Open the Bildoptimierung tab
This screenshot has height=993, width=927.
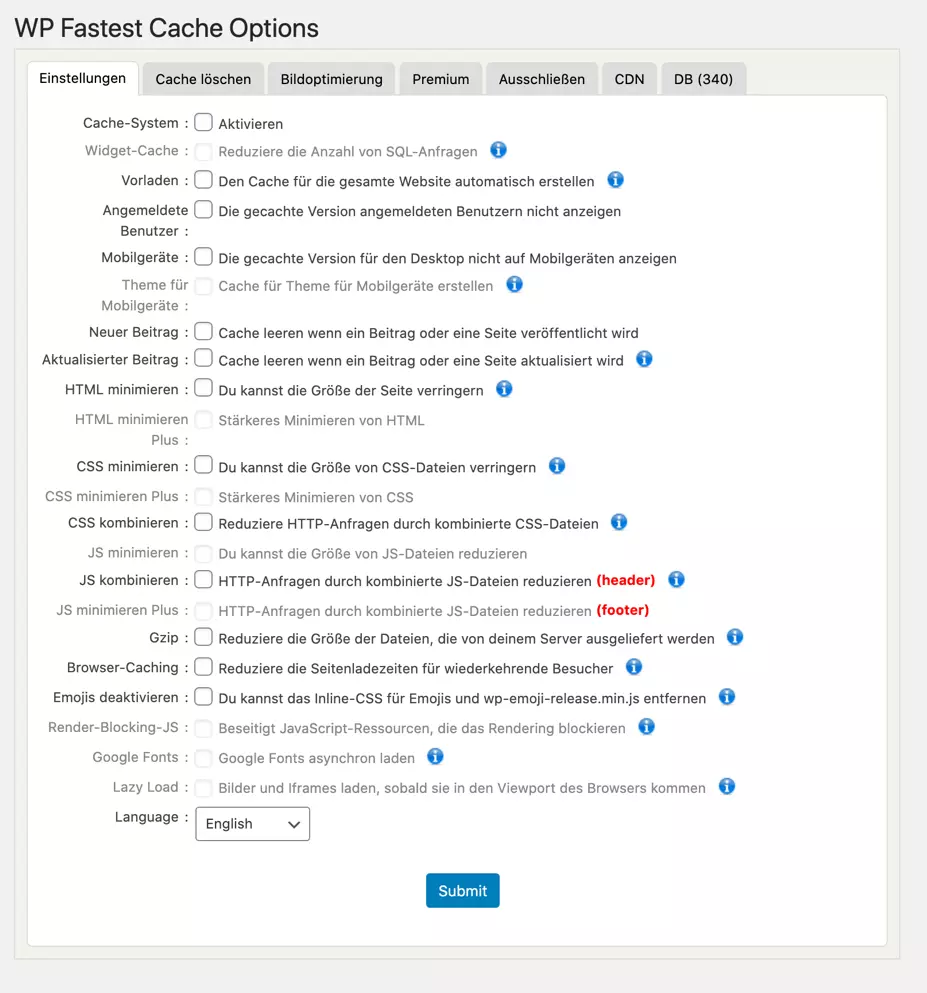pyautogui.click(x=332, y=79)
